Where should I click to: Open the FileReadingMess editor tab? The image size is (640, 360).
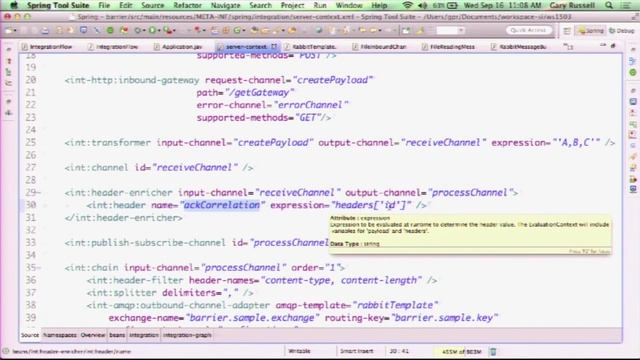tap(448, 47)
